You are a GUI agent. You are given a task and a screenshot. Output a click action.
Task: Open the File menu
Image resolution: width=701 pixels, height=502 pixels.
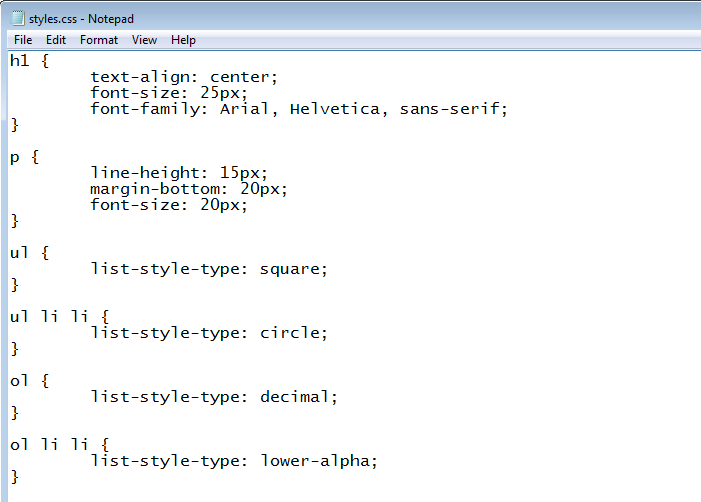pyautogui.click(x=23, y=40)
